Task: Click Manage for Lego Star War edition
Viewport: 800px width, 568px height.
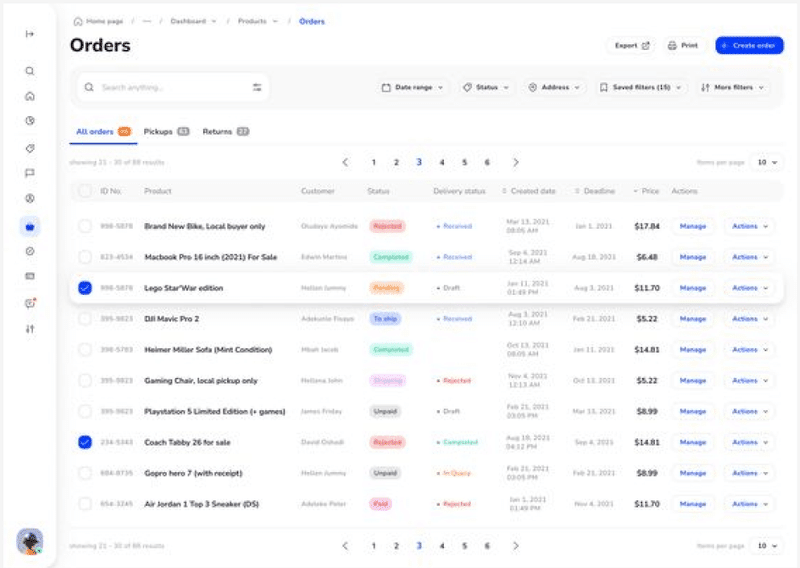Action: pyautogui.click(x=693, y=288)
